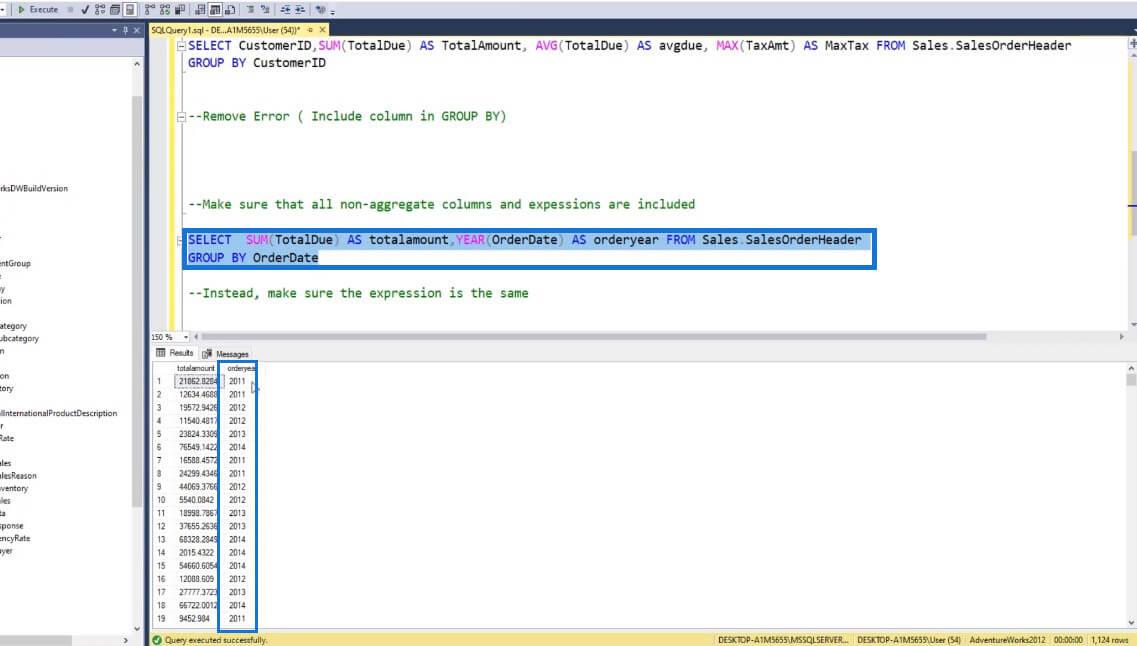The image size is (1137, 646).
Task: Select the cell with value 21862.8284
Action: tap(197, 381)
